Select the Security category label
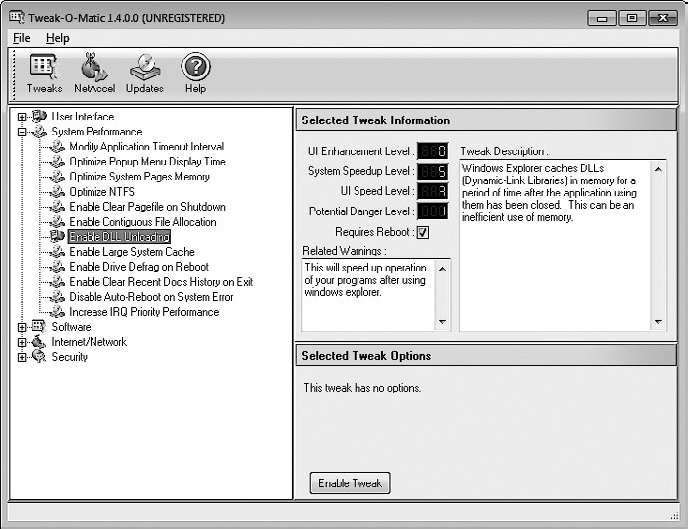688x529 pixels. pyautogui.click(x=70, y=357)
